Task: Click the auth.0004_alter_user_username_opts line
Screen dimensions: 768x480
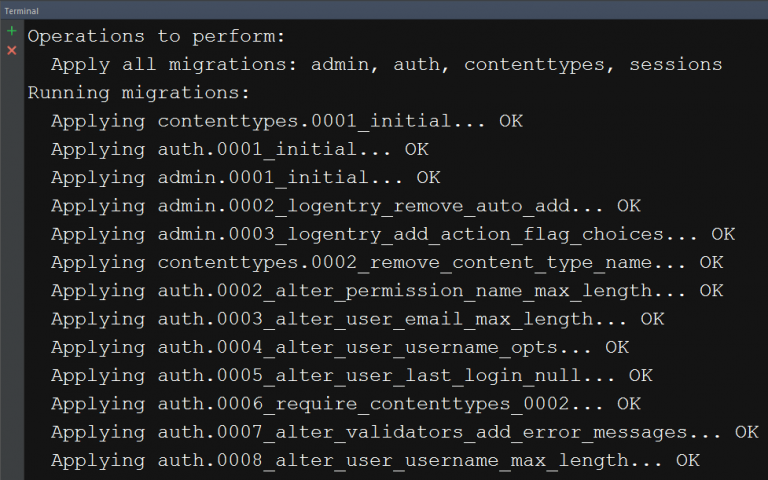Action: tap(340, 348)
